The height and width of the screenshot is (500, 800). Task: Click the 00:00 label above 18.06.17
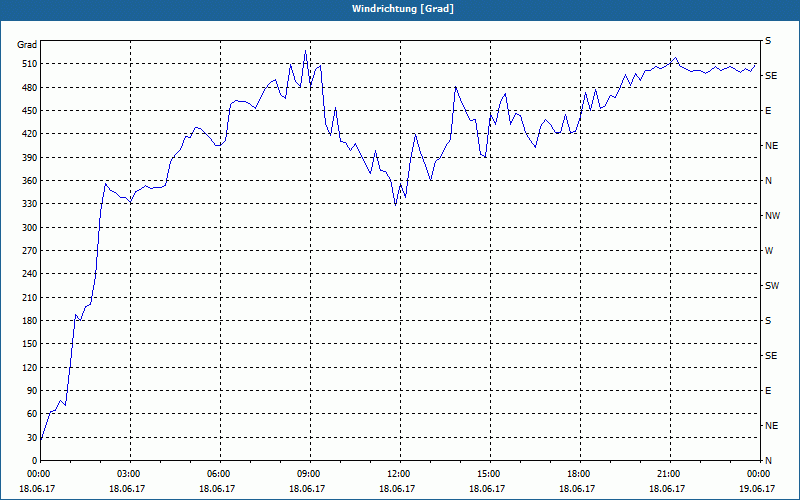point(38,473)
